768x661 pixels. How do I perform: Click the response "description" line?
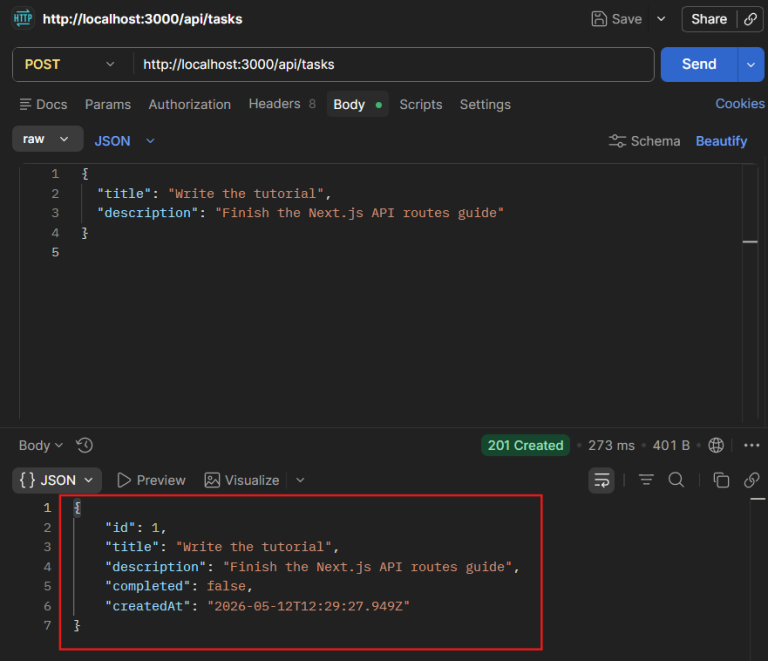pyautogui.click(x=312, y=567)
